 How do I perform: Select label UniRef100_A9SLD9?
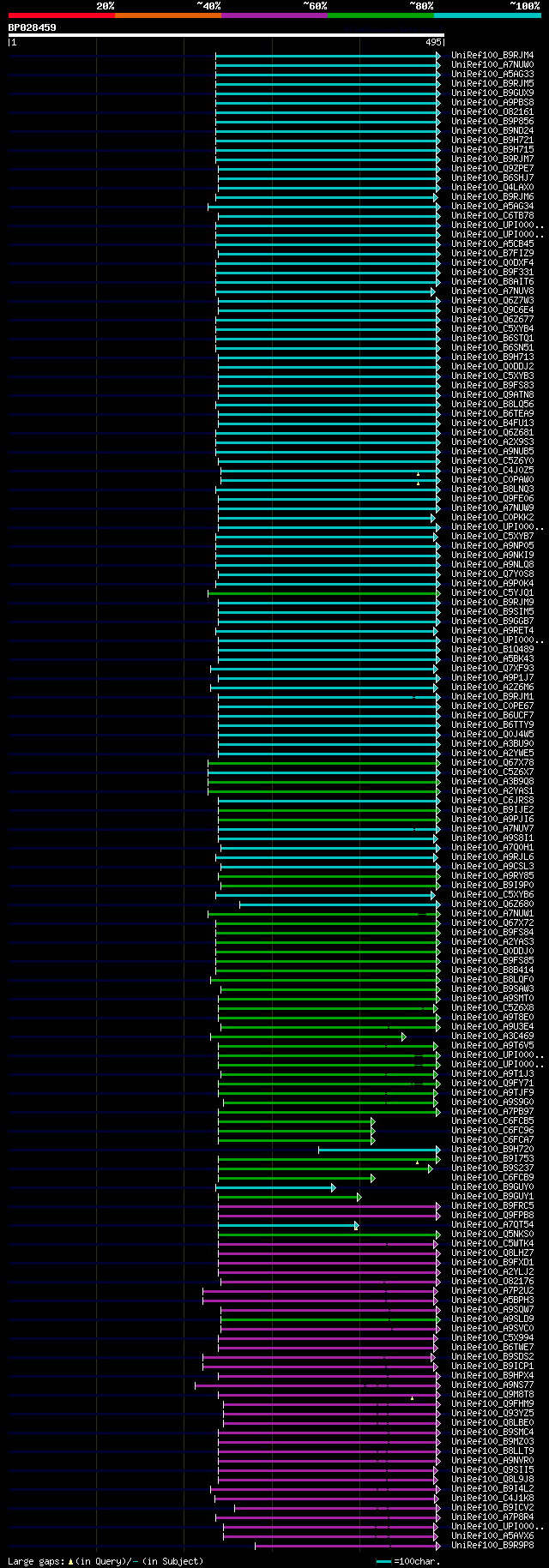[492, 1319]
